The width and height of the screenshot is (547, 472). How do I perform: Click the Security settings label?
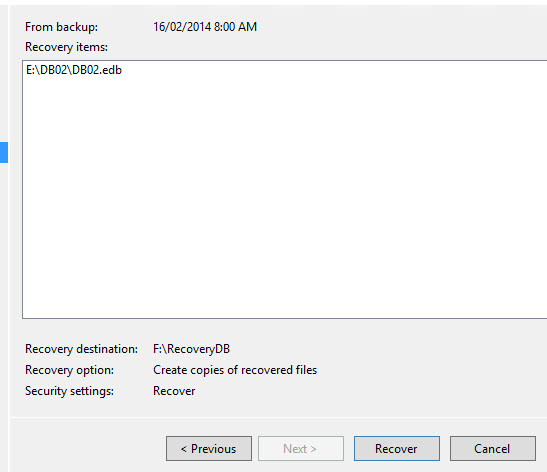tap(69, 391)
